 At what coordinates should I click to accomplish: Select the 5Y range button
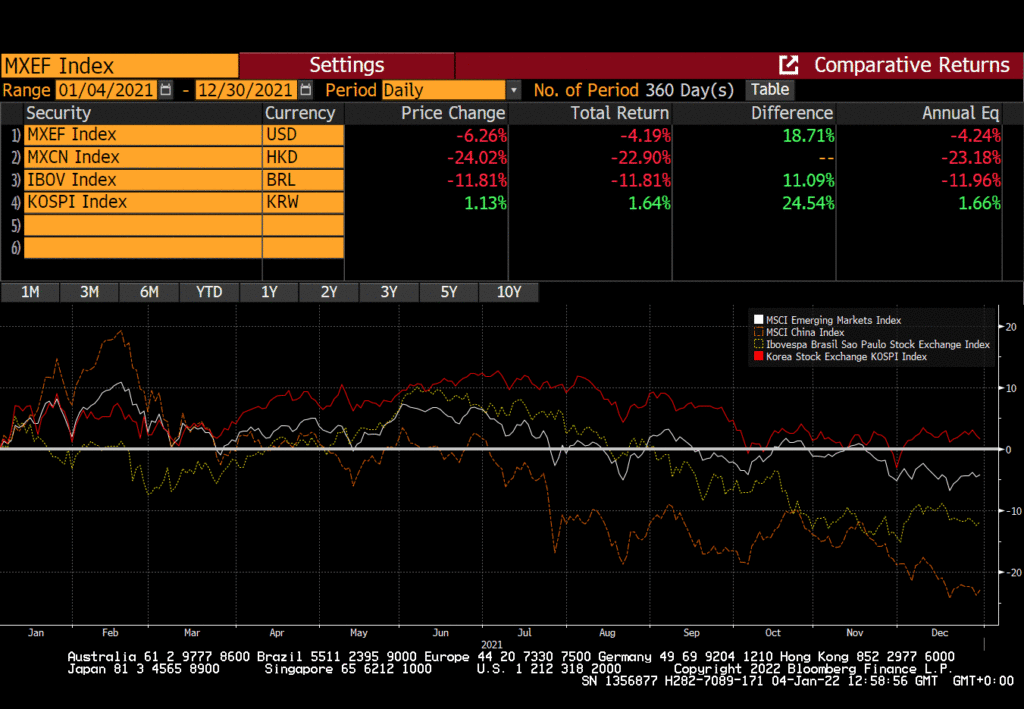pos(449,292)
